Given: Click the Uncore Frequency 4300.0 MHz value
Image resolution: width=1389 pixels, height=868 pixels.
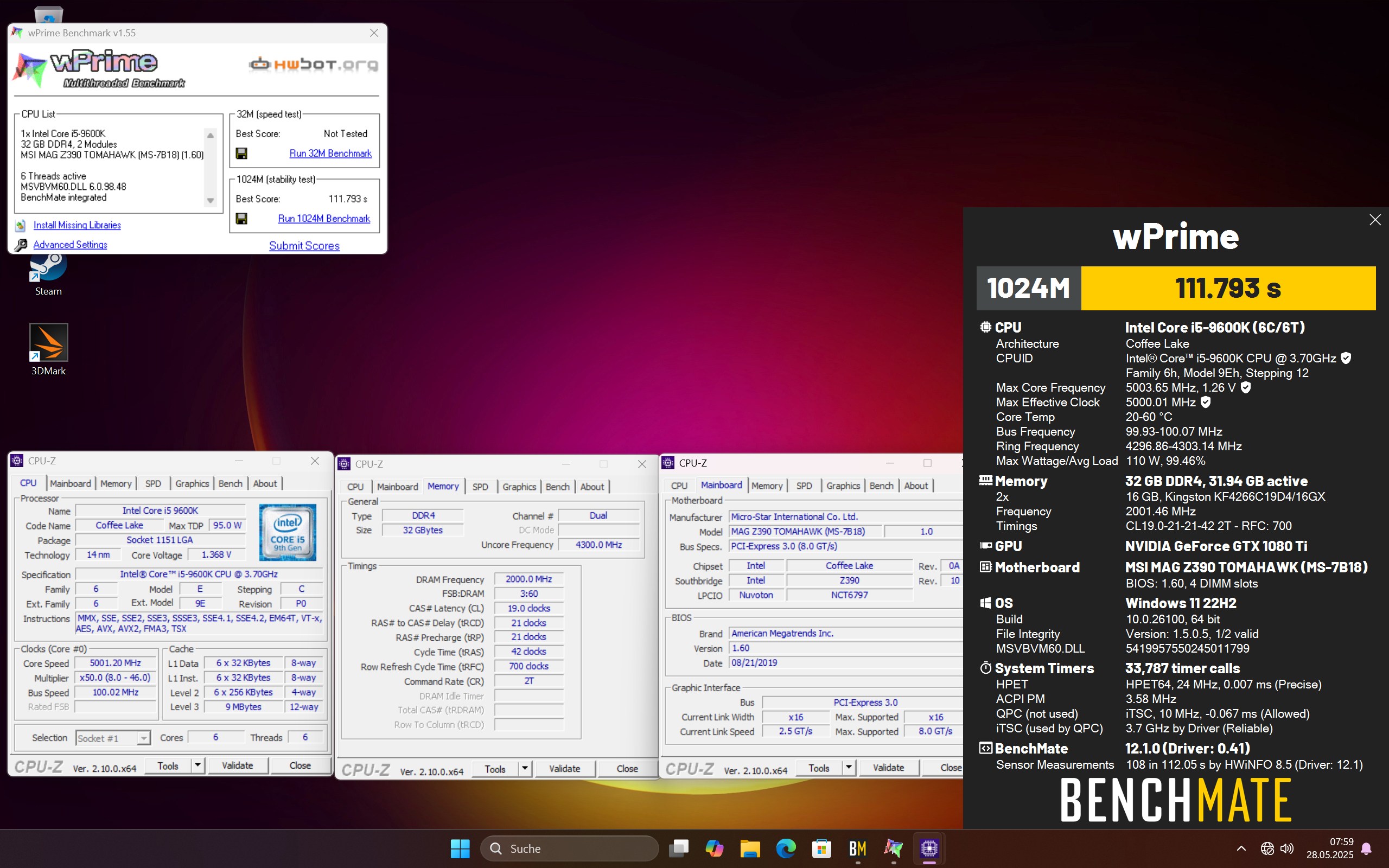Looking at the screenshot, I should pos(598,545).
